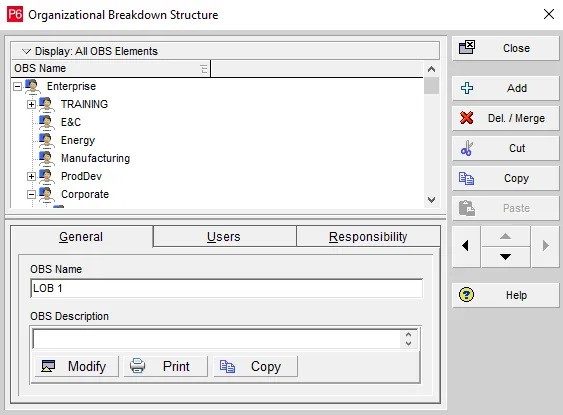Screen dimensions: 563x415
Task: Click the OBS tree scrollbar thumb
Action: 431,86
